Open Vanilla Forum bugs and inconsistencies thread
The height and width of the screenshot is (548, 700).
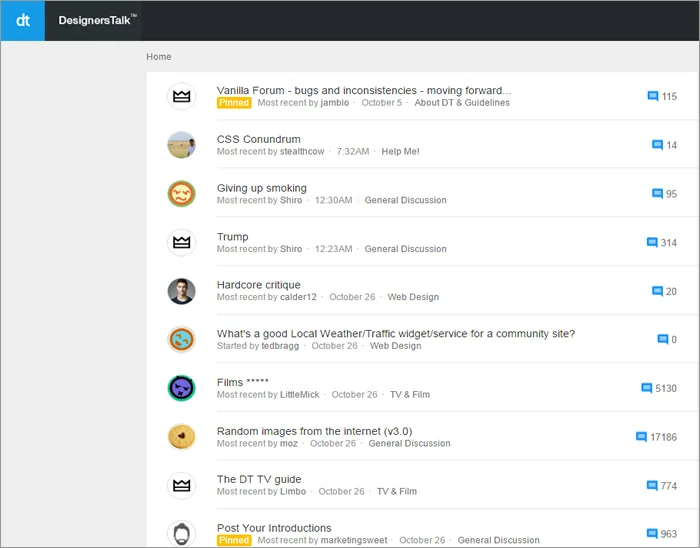pyautogui.click(x=364, y=91)
